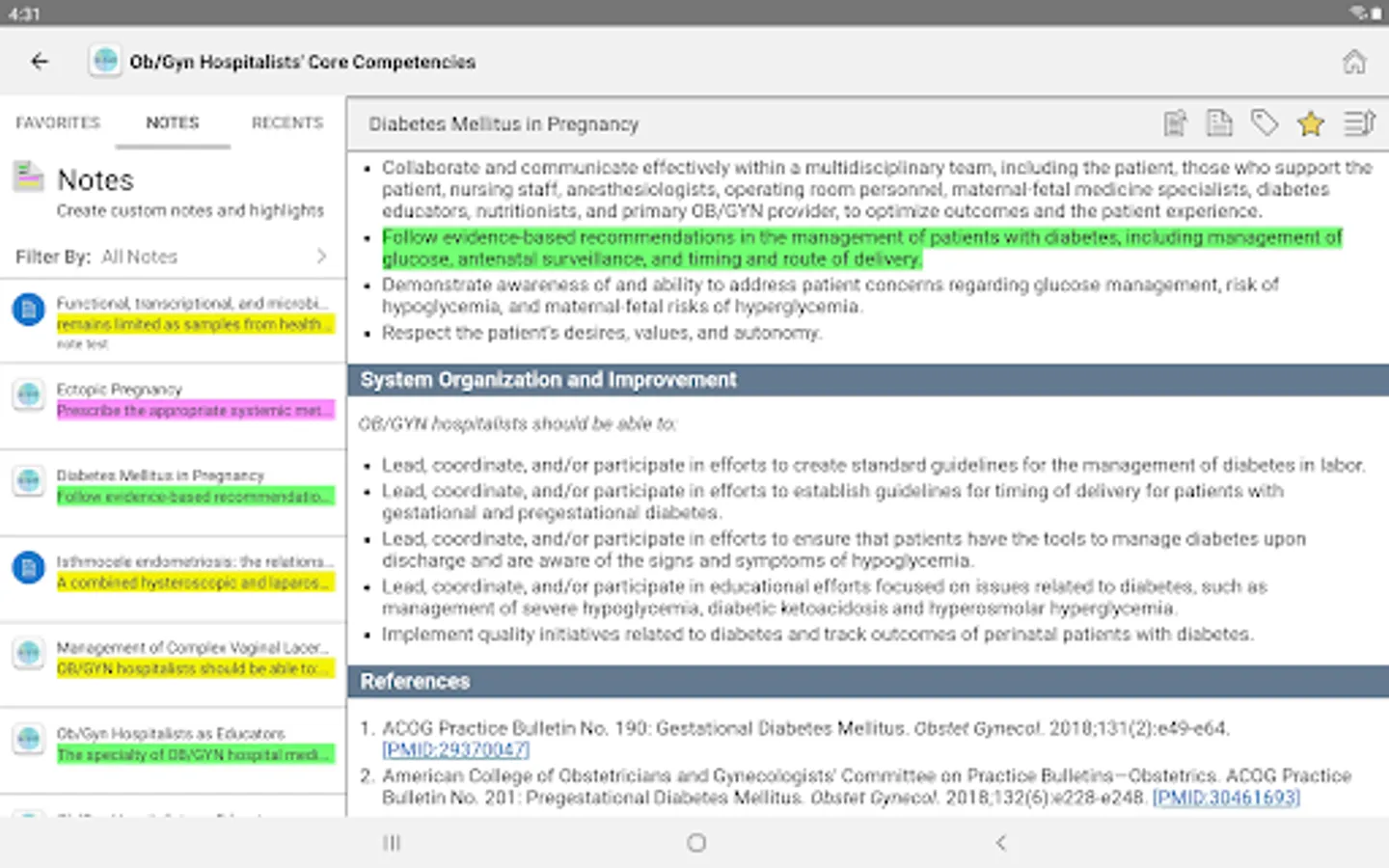Screen dimensions: 1389x868
Task: Tap the References section header
Action: coord(868,681)
